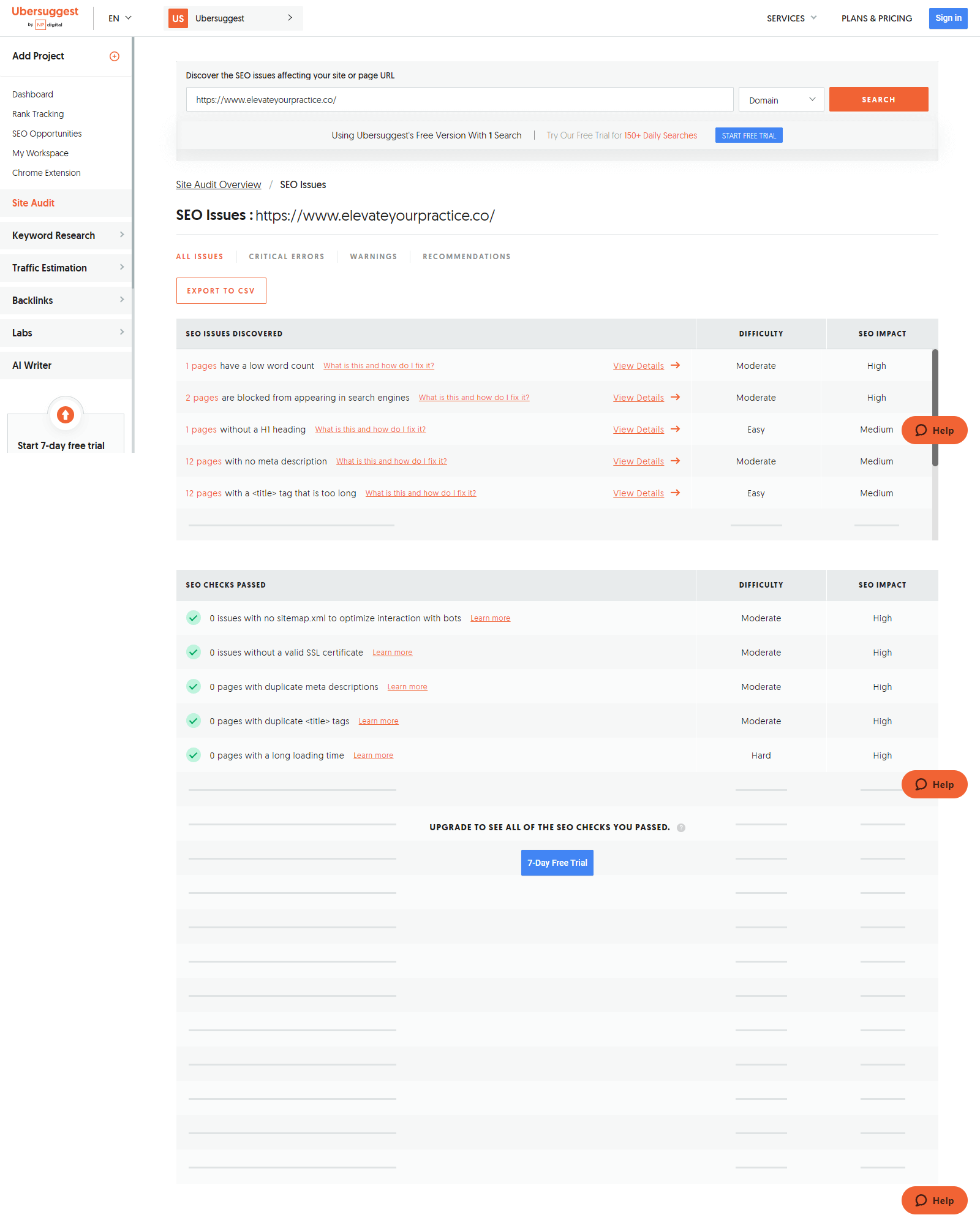Expand Labs sidebar section
The image size is (980, 1223).
click(66, 333)
